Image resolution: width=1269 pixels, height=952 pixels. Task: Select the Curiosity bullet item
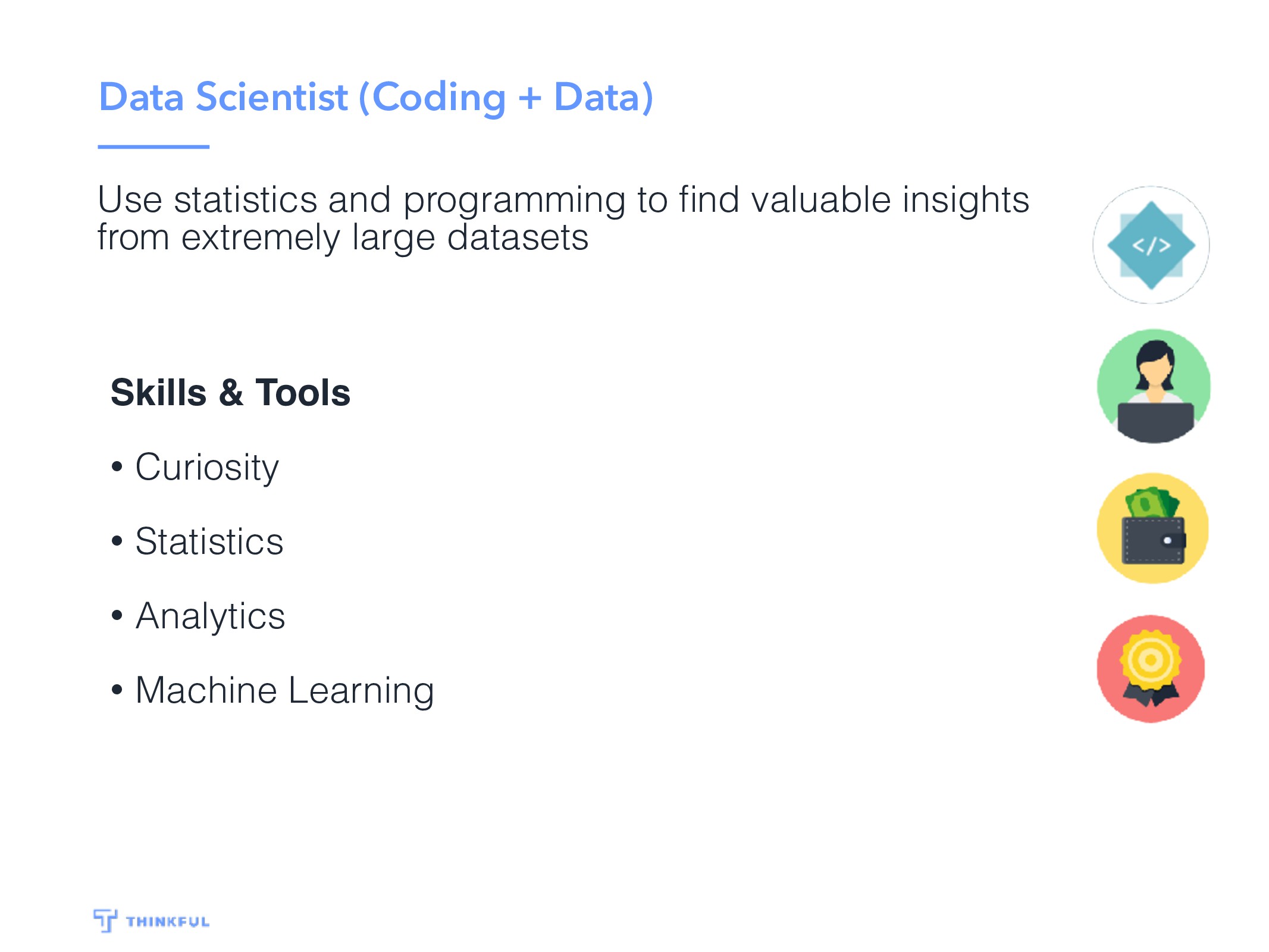[x=195, y=468]
